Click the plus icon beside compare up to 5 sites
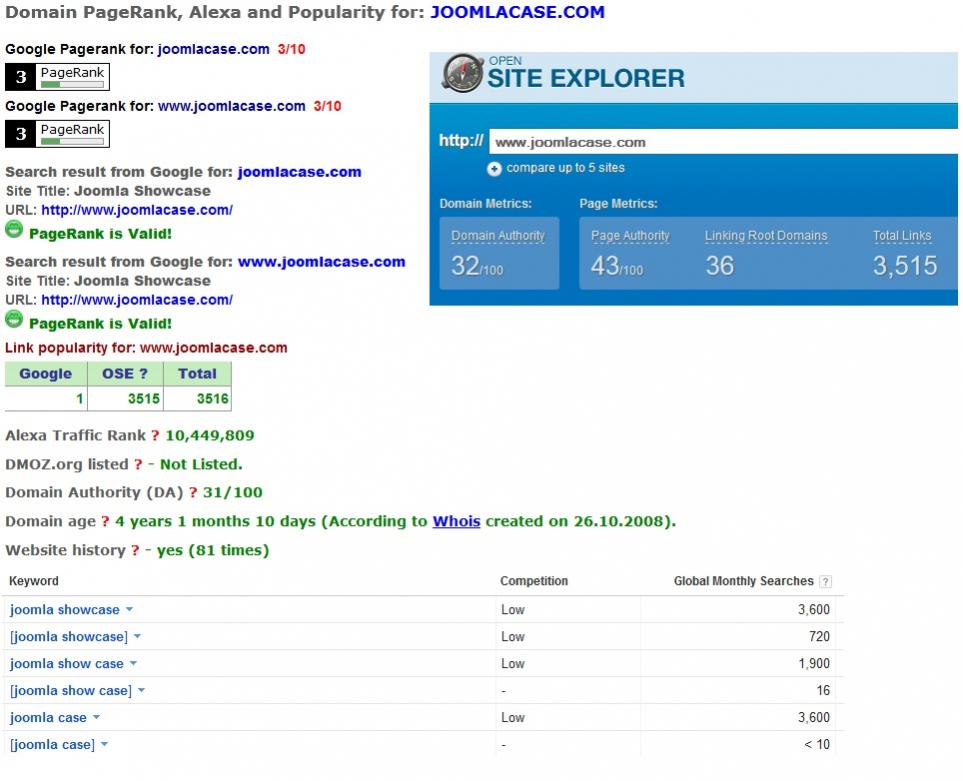Screen dimensions: 963x781 494,169
